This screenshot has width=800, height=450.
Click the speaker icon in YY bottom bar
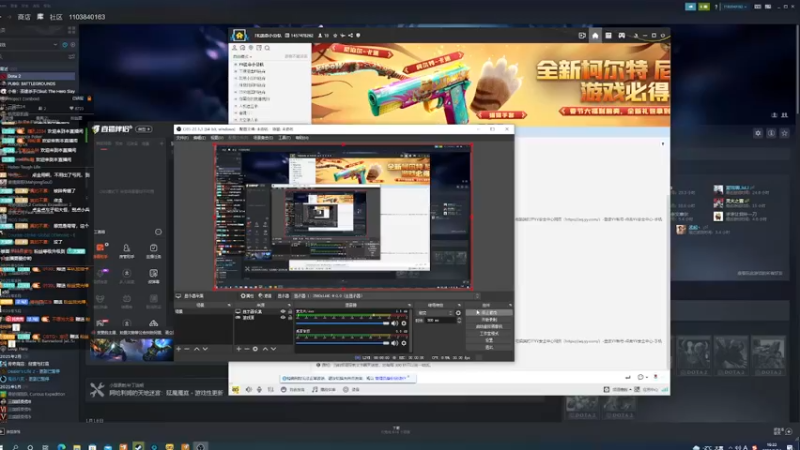coord(248,389)
